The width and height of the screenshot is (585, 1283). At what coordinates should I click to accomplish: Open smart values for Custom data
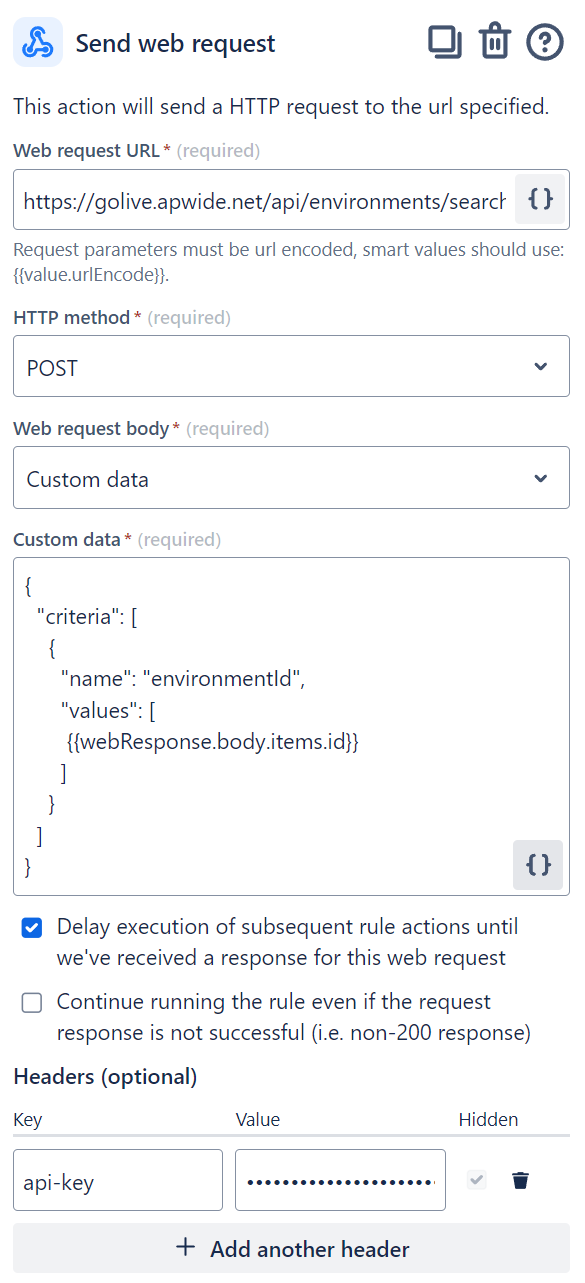[538, 865]
